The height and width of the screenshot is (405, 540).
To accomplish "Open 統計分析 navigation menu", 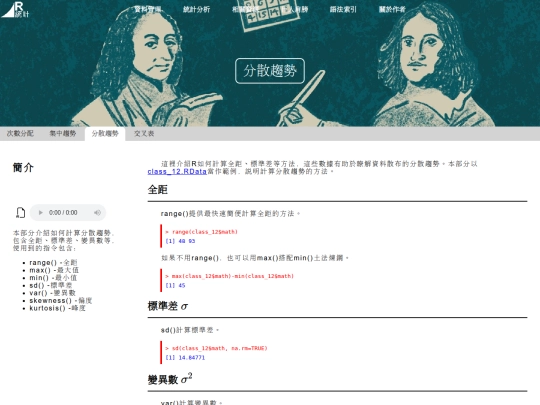I will tap(197, 9).
